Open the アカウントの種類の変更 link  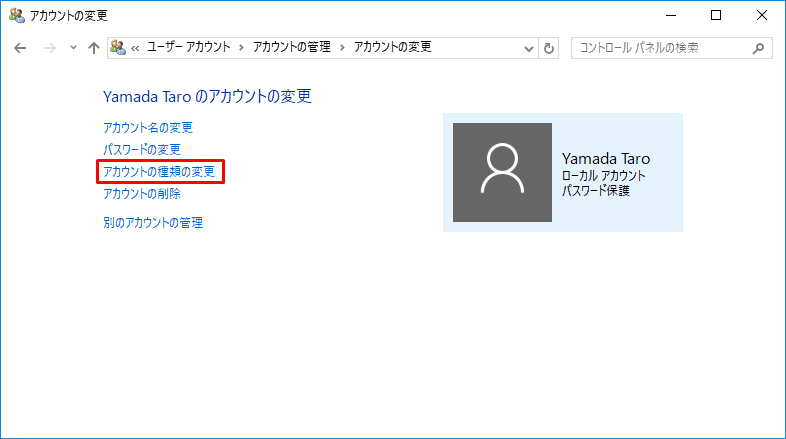[x=159, y=171]
